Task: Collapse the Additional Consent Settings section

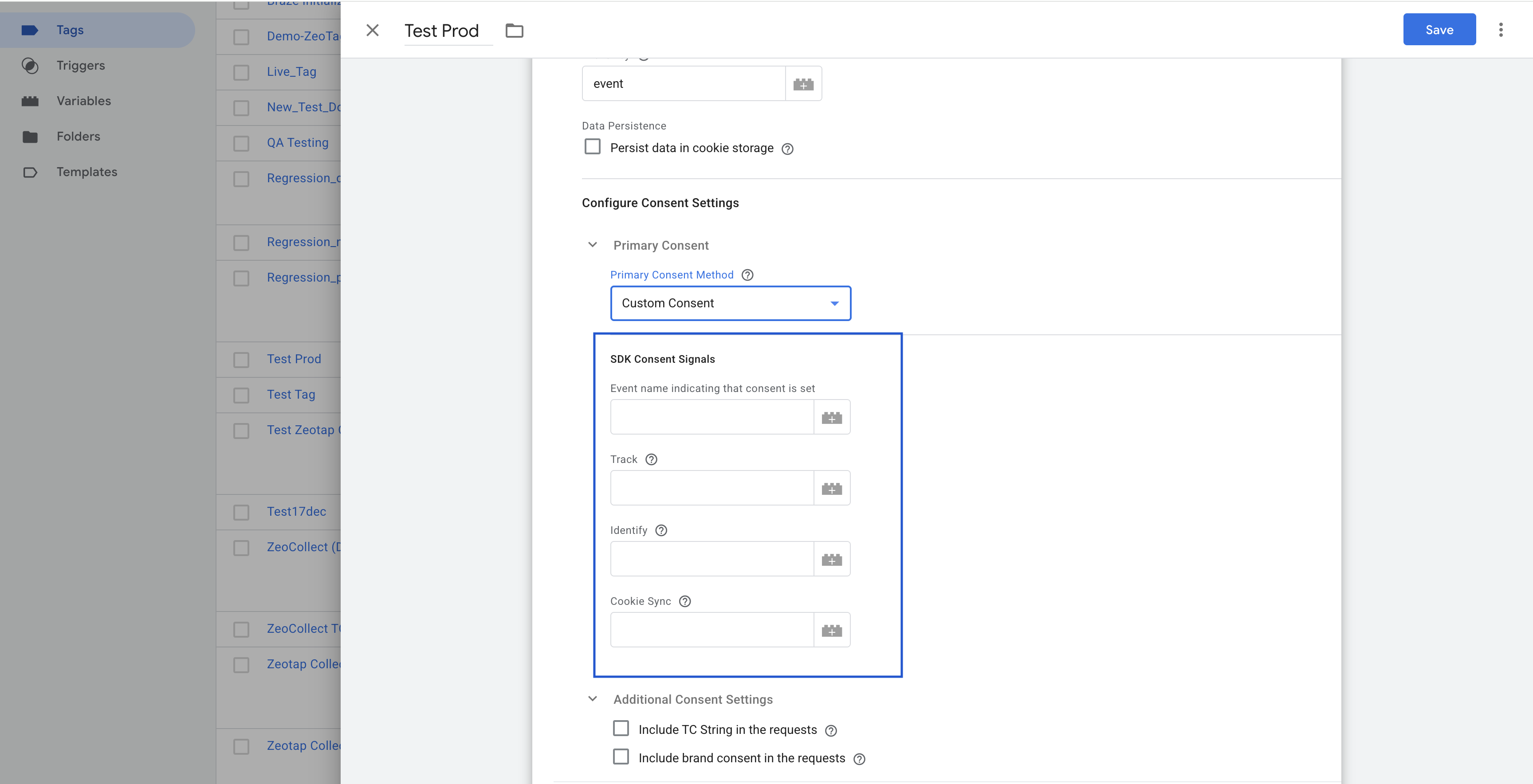Action: click(592, 699)
